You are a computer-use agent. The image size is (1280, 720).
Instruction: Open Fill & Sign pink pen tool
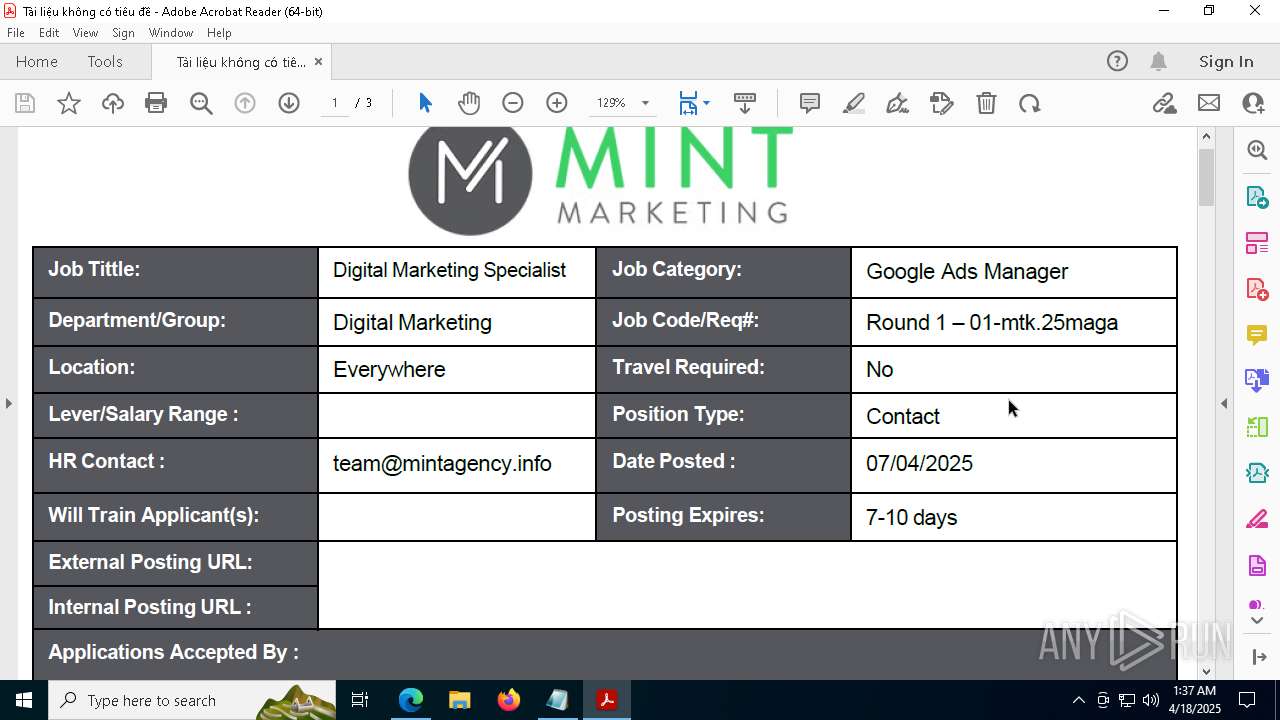pyautogui.click(x=1257, y=519)
